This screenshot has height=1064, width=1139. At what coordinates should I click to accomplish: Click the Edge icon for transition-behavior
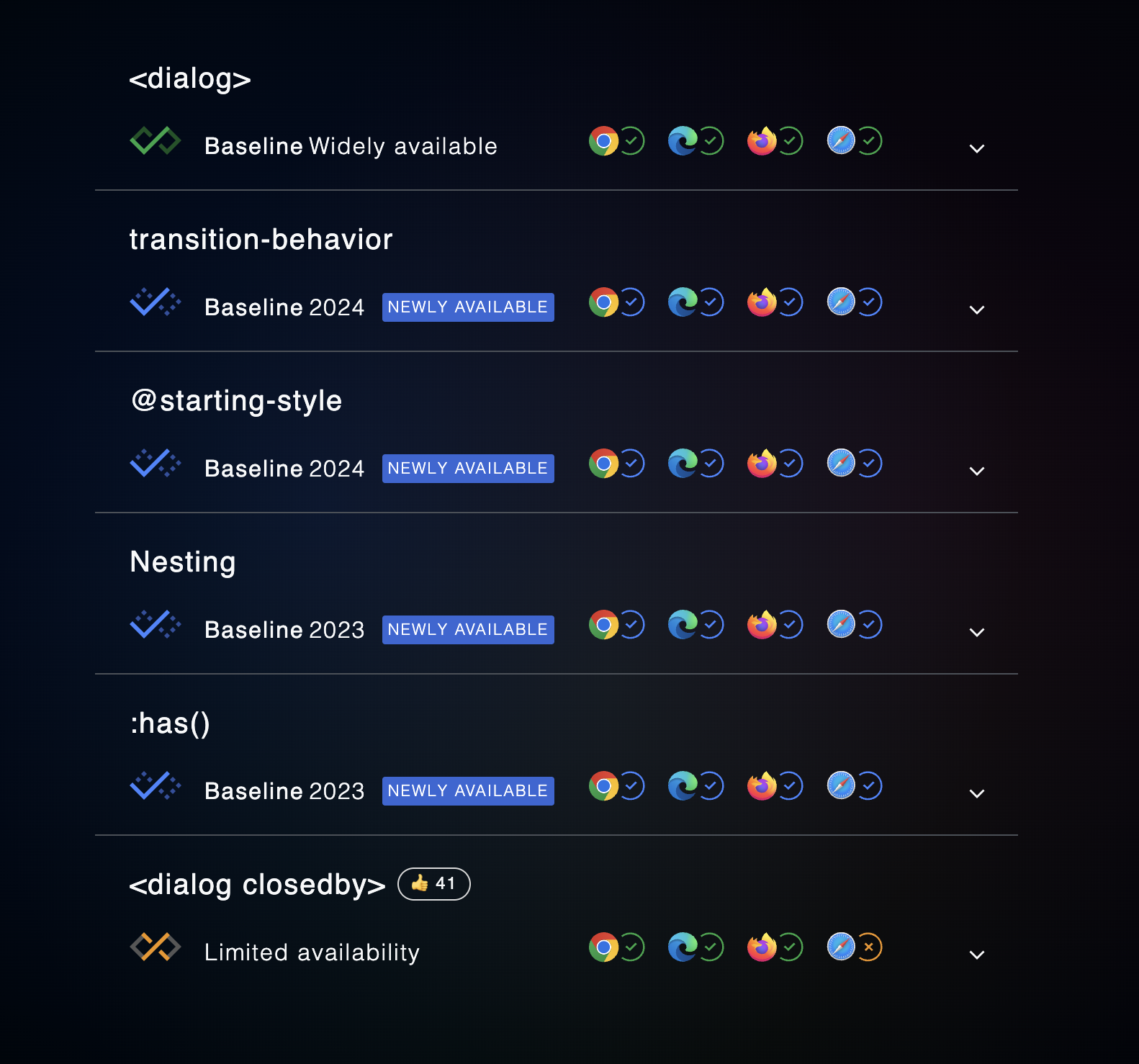[683, 302]
